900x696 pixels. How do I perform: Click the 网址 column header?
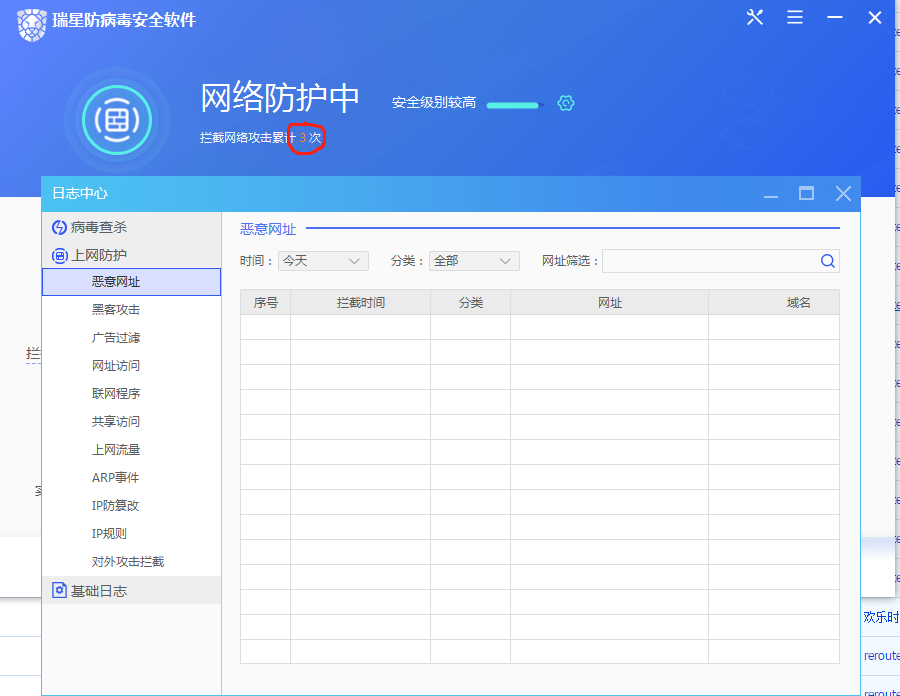(x=609, y=303)
